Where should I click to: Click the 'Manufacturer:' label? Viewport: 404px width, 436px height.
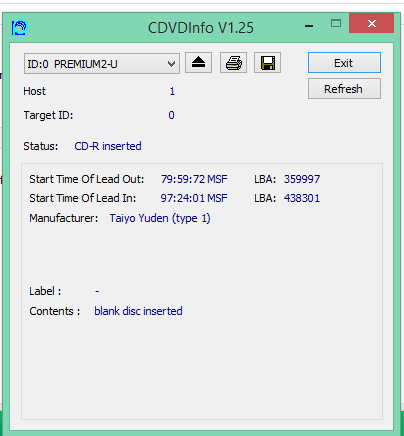click(x=64, y=218)
